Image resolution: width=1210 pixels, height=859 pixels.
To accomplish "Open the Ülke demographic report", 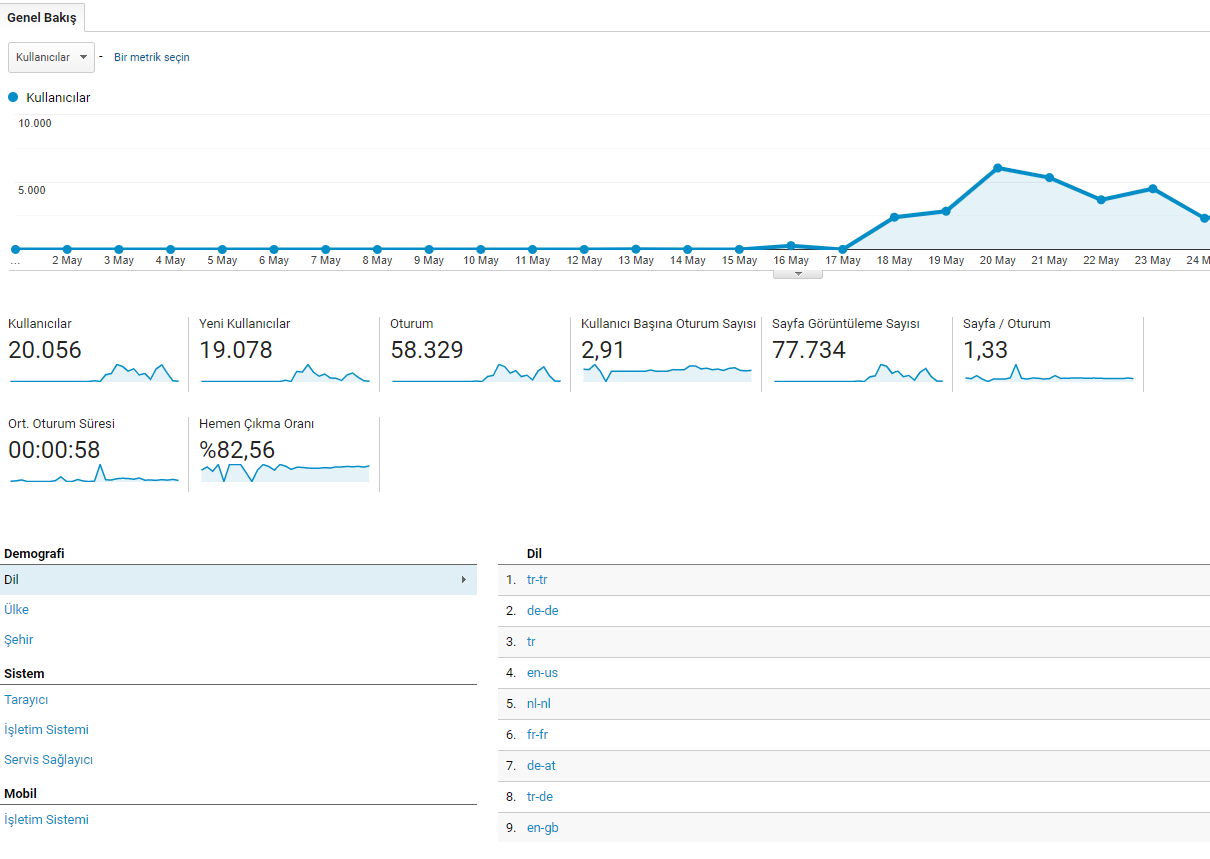I will [17, 610].
